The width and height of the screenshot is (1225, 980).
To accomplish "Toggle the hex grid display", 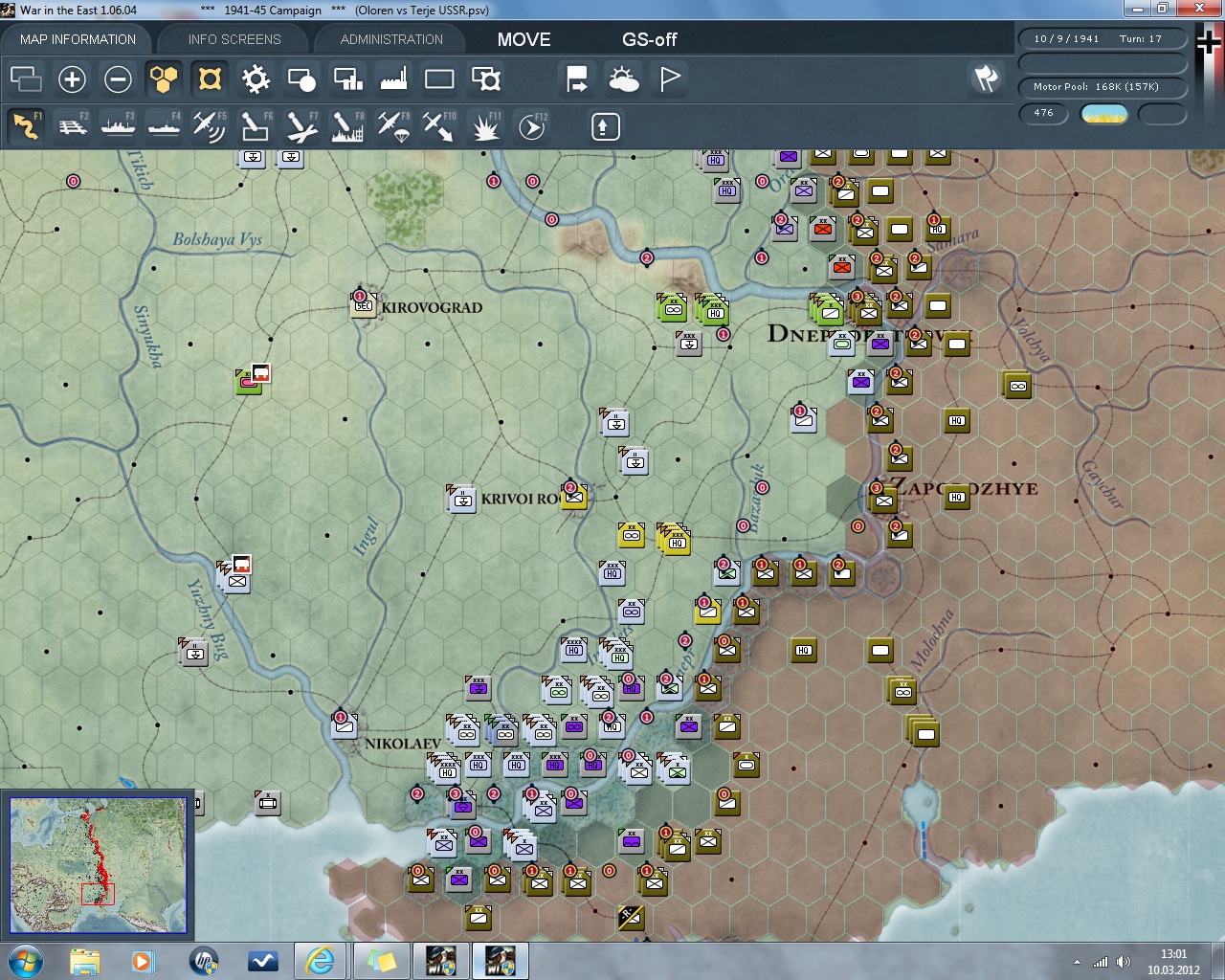I will (164, 79).
